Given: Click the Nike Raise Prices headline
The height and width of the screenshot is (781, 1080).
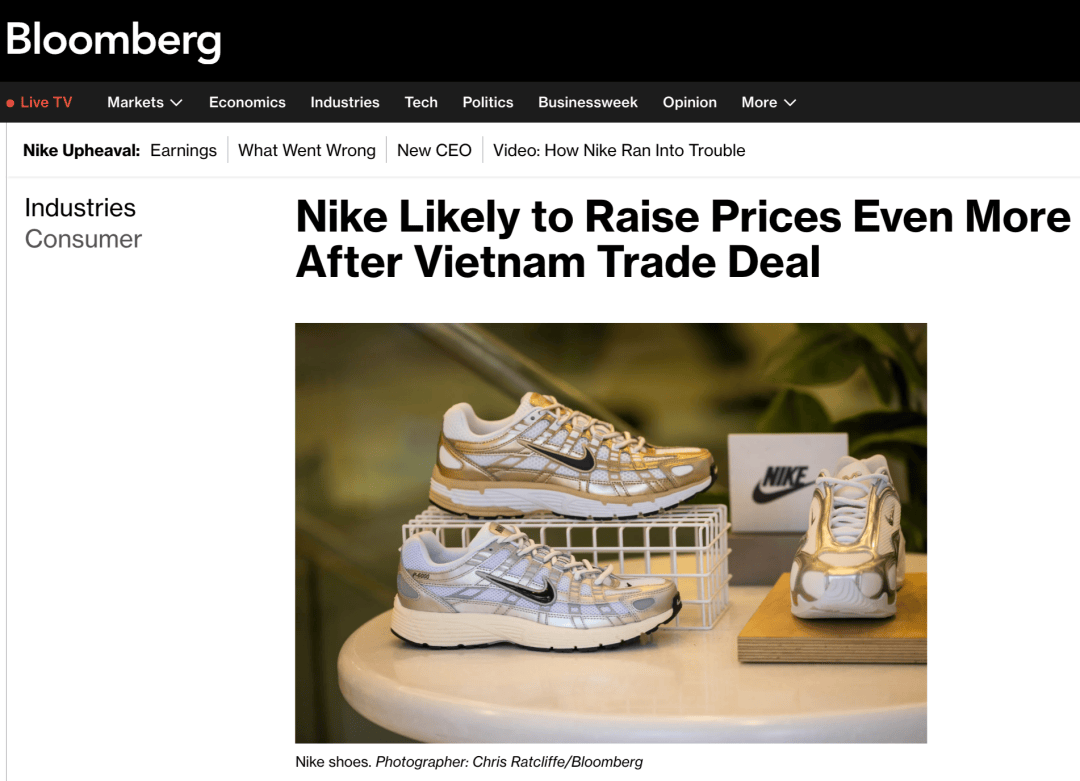Looking at the screenshot, I should (x=683, y=239).
